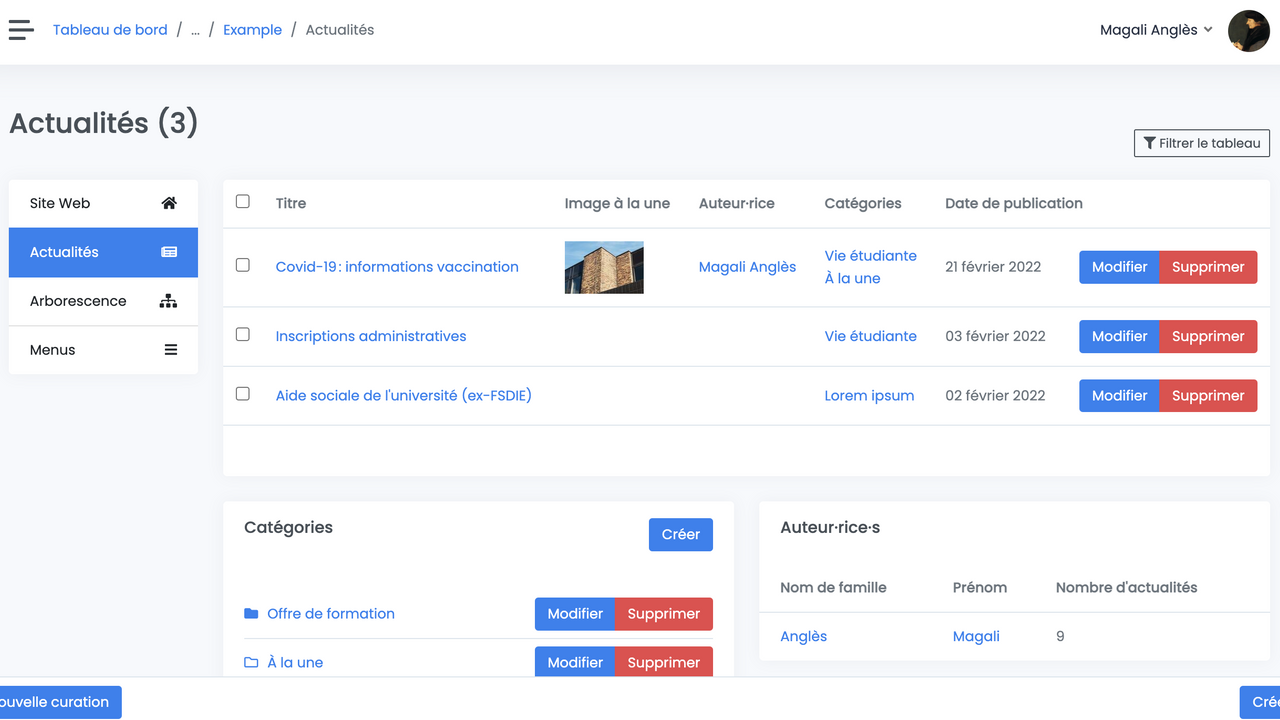Tick the Inscriptions administratives row checkbox
This screenshot has width=1280, height=720.
(x=243, y=335)
